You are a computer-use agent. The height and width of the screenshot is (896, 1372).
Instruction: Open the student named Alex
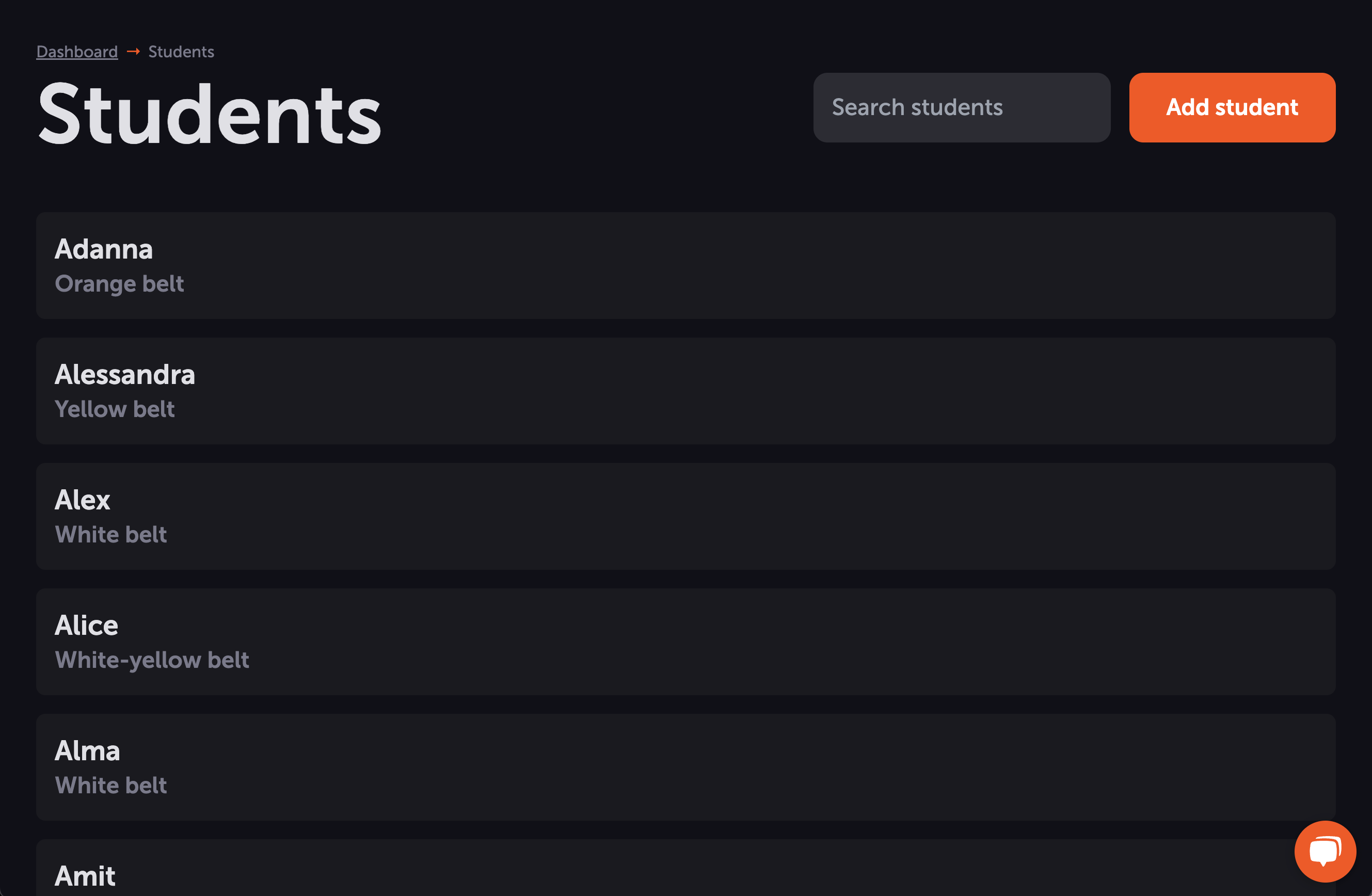pyautogui.click(x=685, y=517)
